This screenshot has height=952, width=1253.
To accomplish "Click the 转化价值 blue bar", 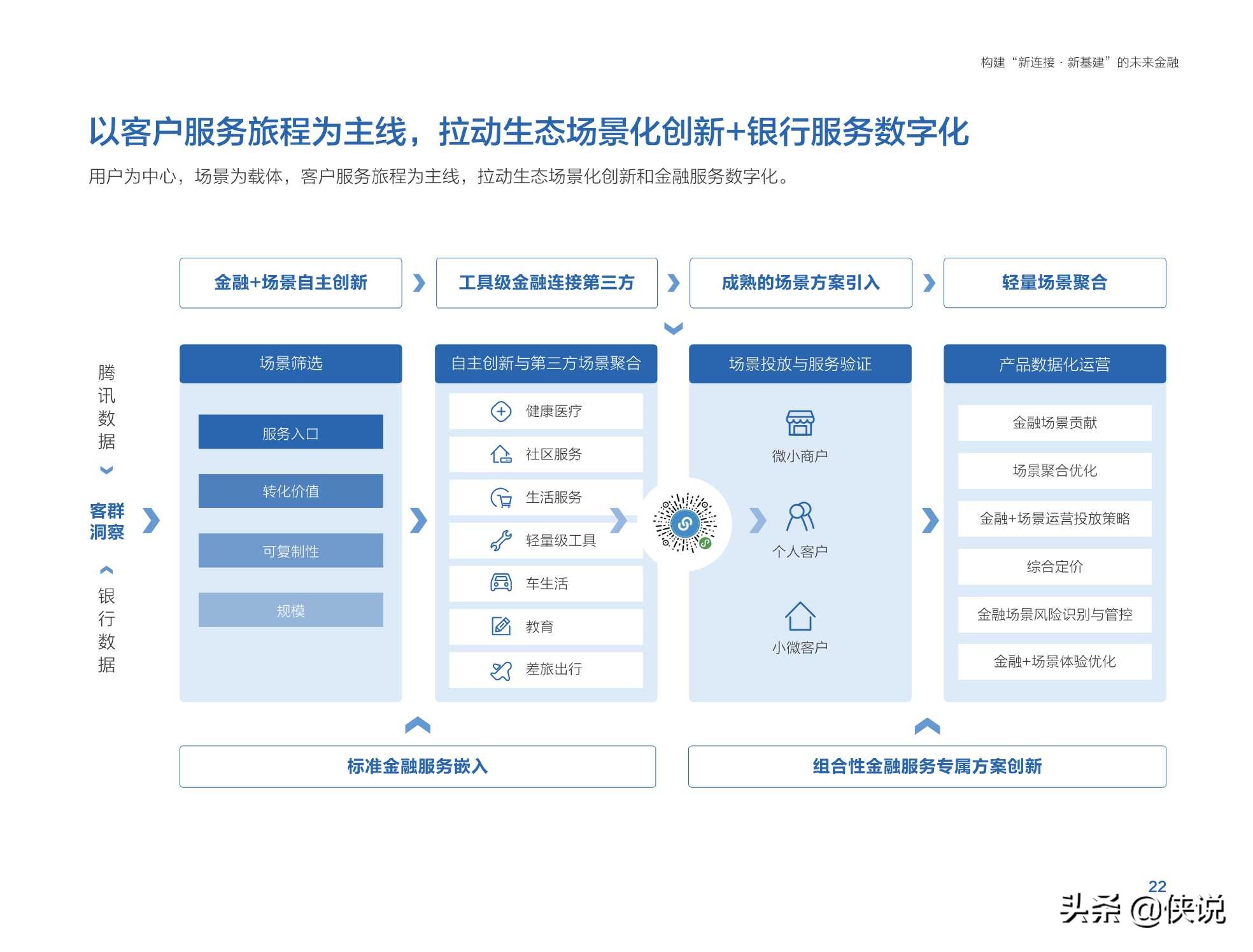I will coord(291,491).
